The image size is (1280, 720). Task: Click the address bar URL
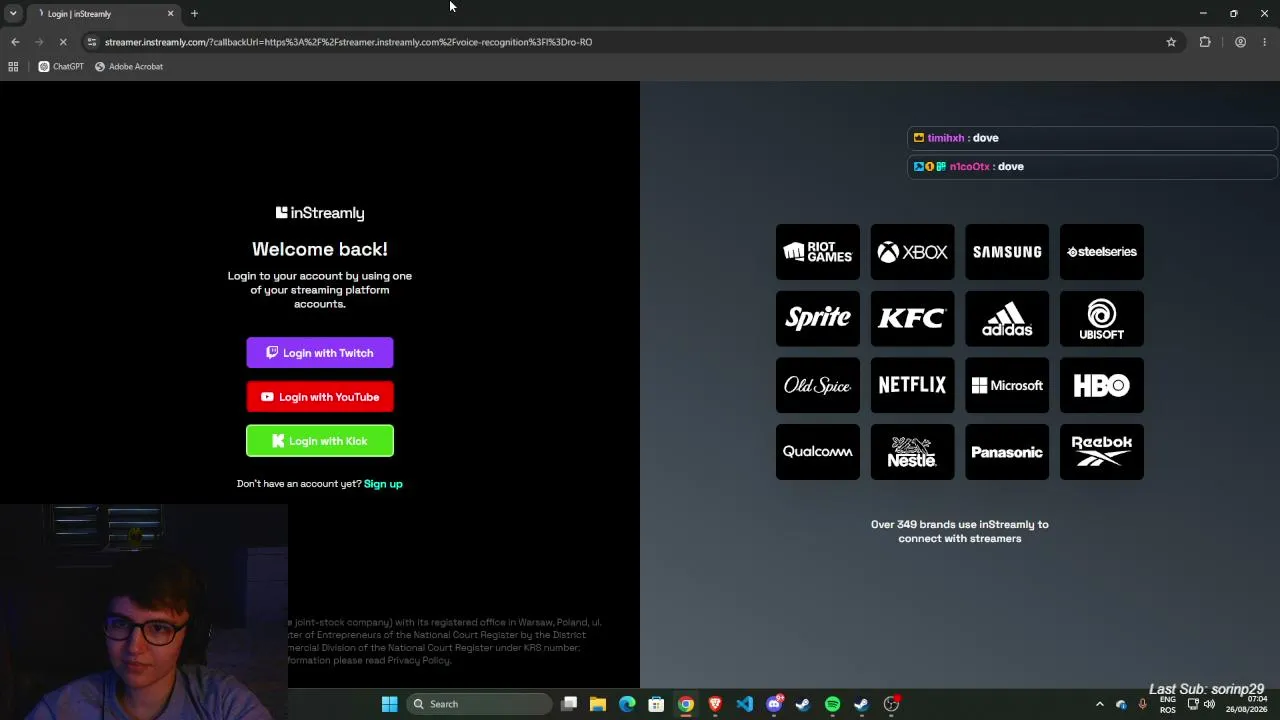click(348, 42)
